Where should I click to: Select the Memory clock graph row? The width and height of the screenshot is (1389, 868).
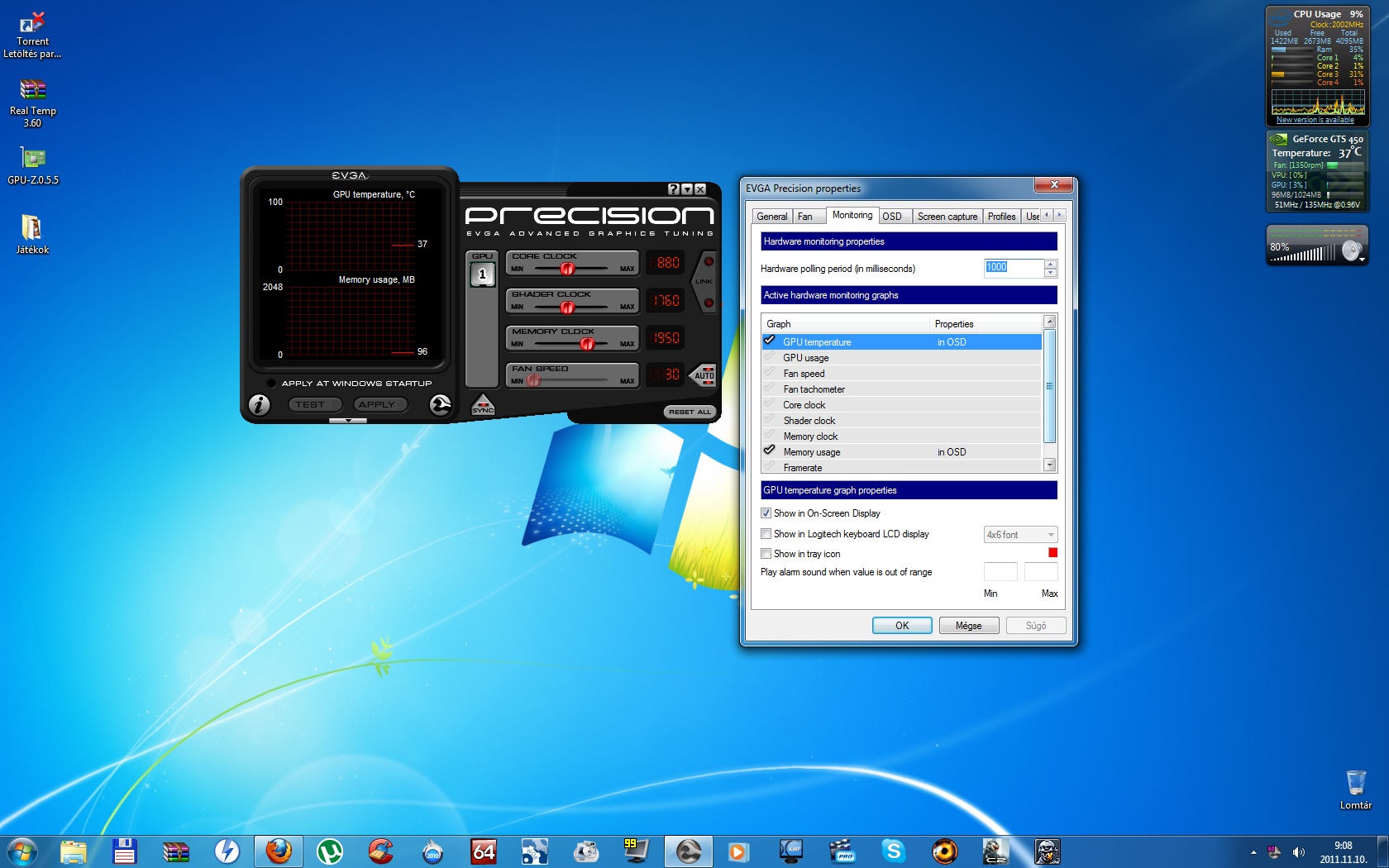click(x=901, y=436)
